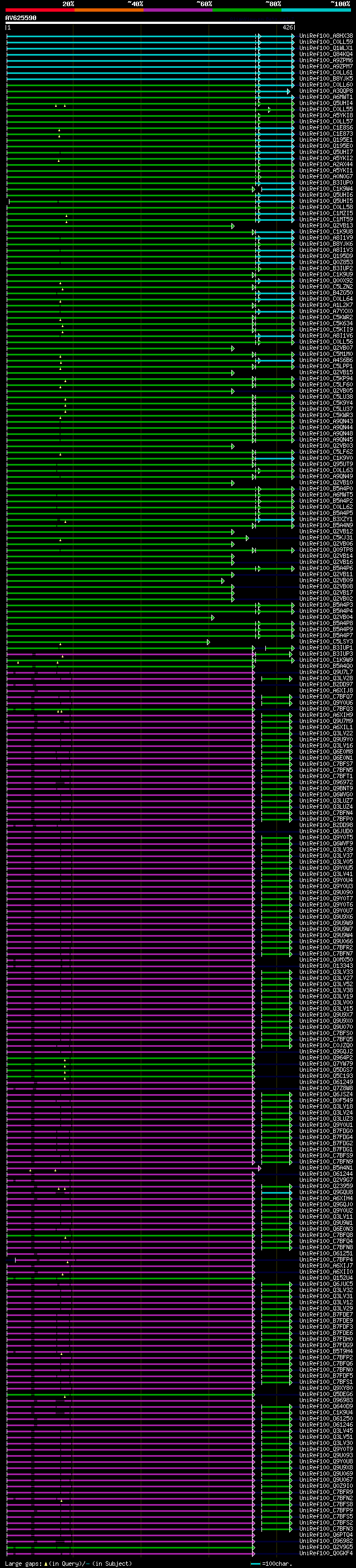Select hit UniRef100_A6MWT1

[326, 97]
